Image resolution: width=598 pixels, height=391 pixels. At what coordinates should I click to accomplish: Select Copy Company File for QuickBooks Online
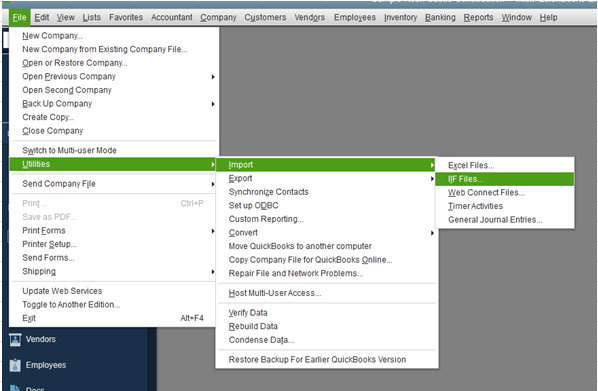point(327,260)
